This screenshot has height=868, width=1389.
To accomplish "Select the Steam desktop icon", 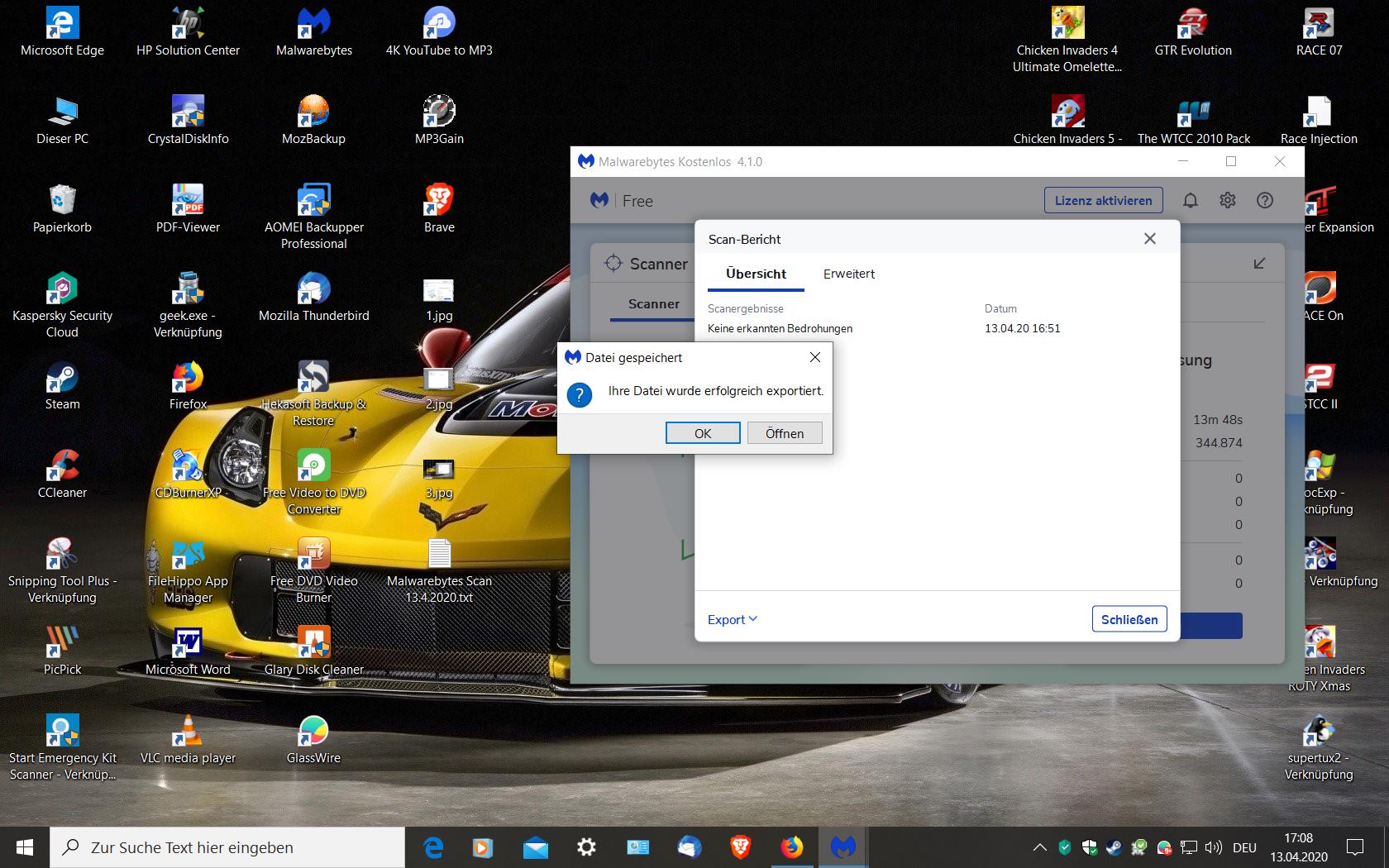I will (x=62, y=386).
